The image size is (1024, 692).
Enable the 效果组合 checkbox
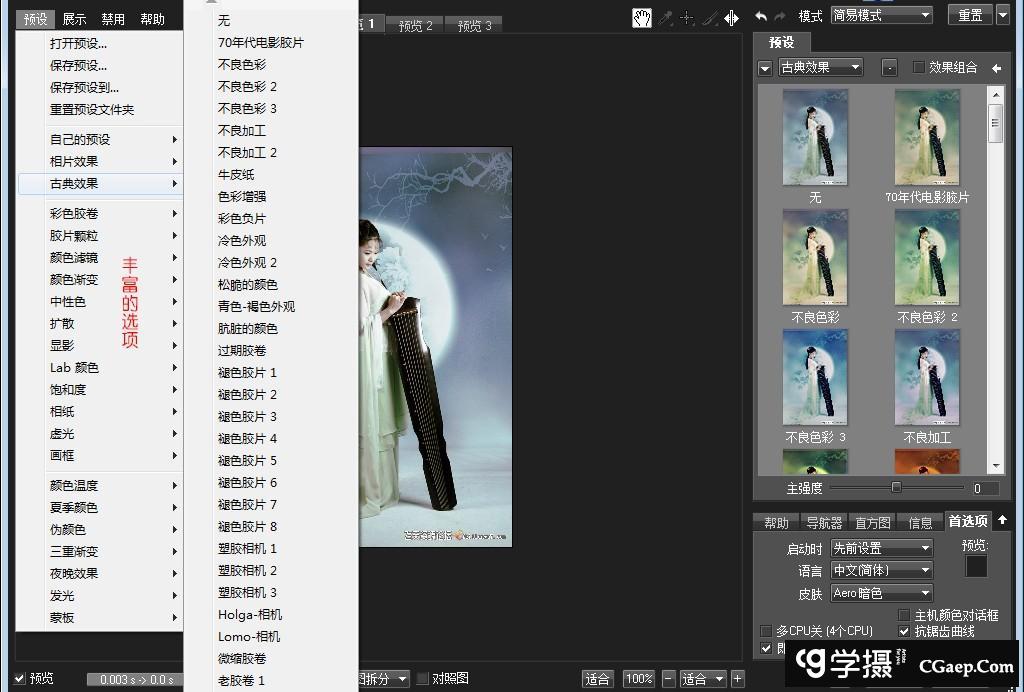click(x=917, y=67)
